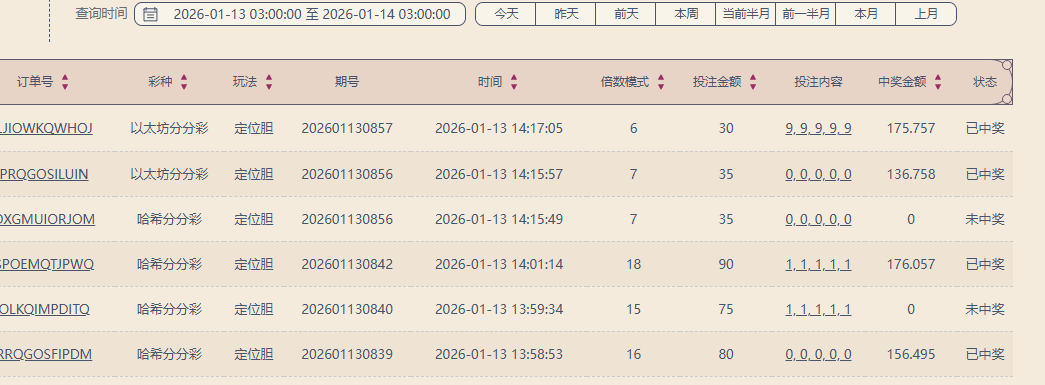
Task: Click bet amount 90
Action: coord(726,264)
